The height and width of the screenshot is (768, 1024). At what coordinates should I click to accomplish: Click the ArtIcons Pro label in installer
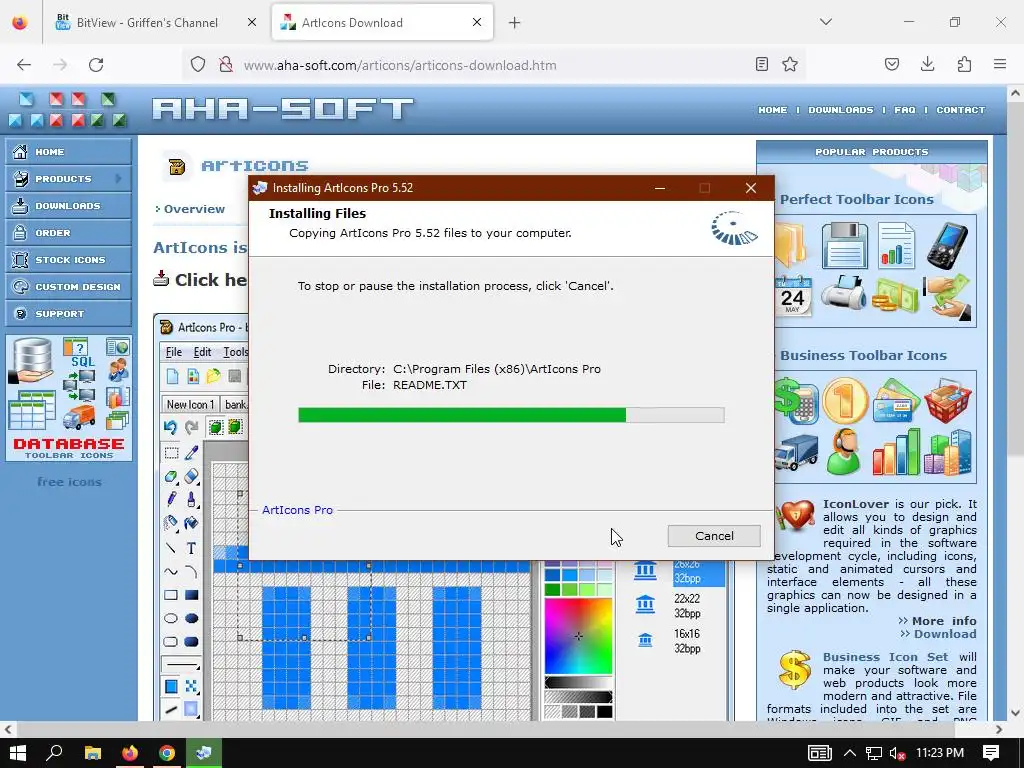[297, 510]
